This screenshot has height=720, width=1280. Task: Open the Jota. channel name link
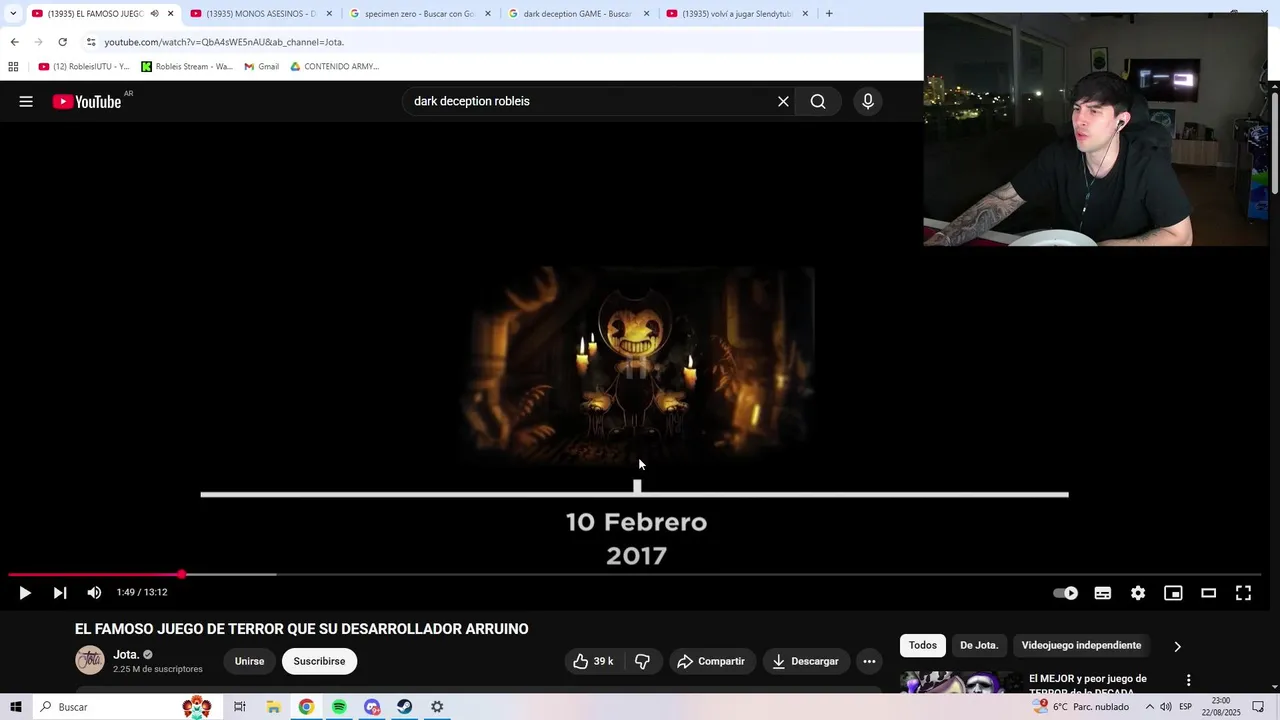point(125,655)
